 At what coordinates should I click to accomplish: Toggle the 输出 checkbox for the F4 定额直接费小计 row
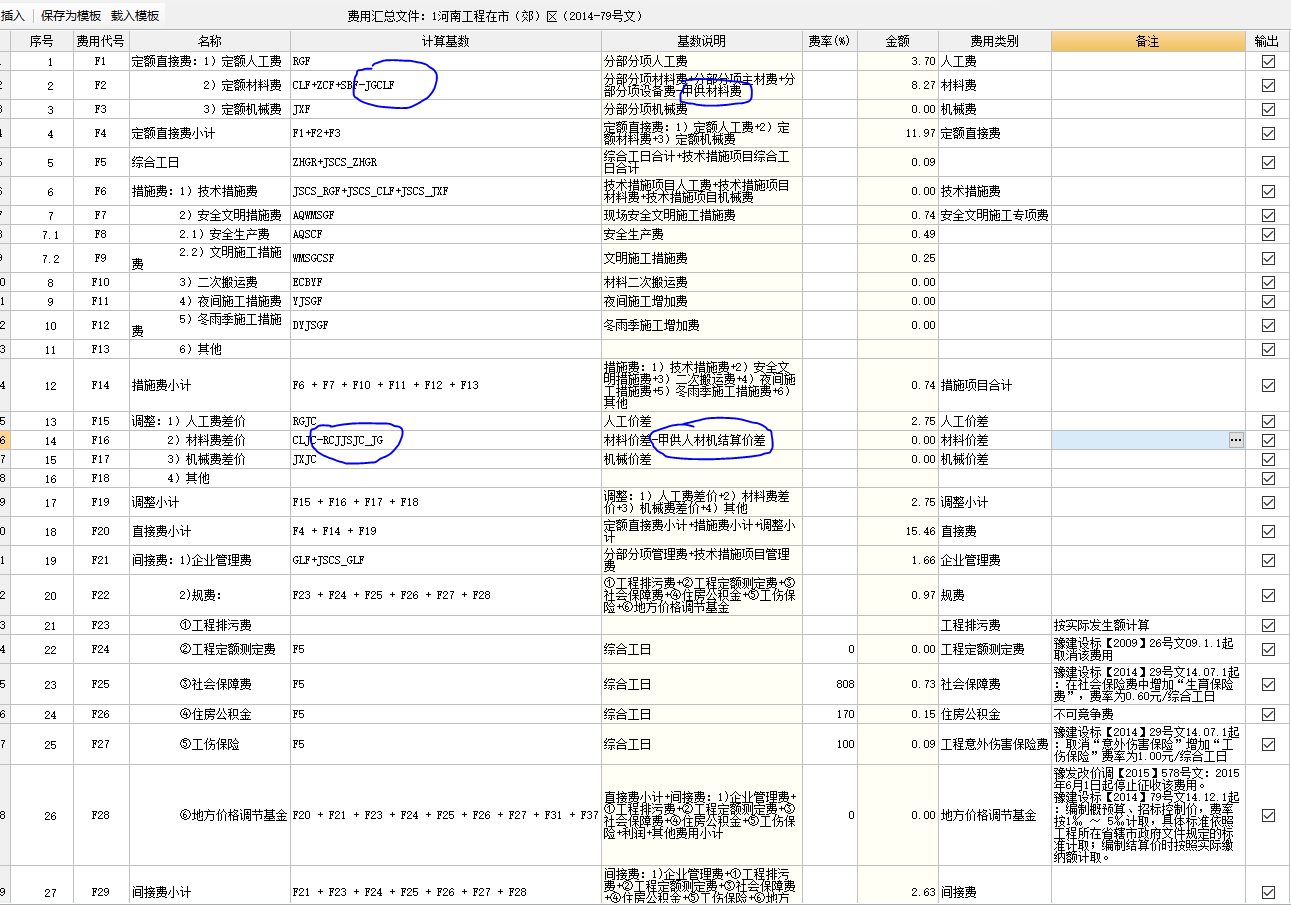pos(1268,133)
